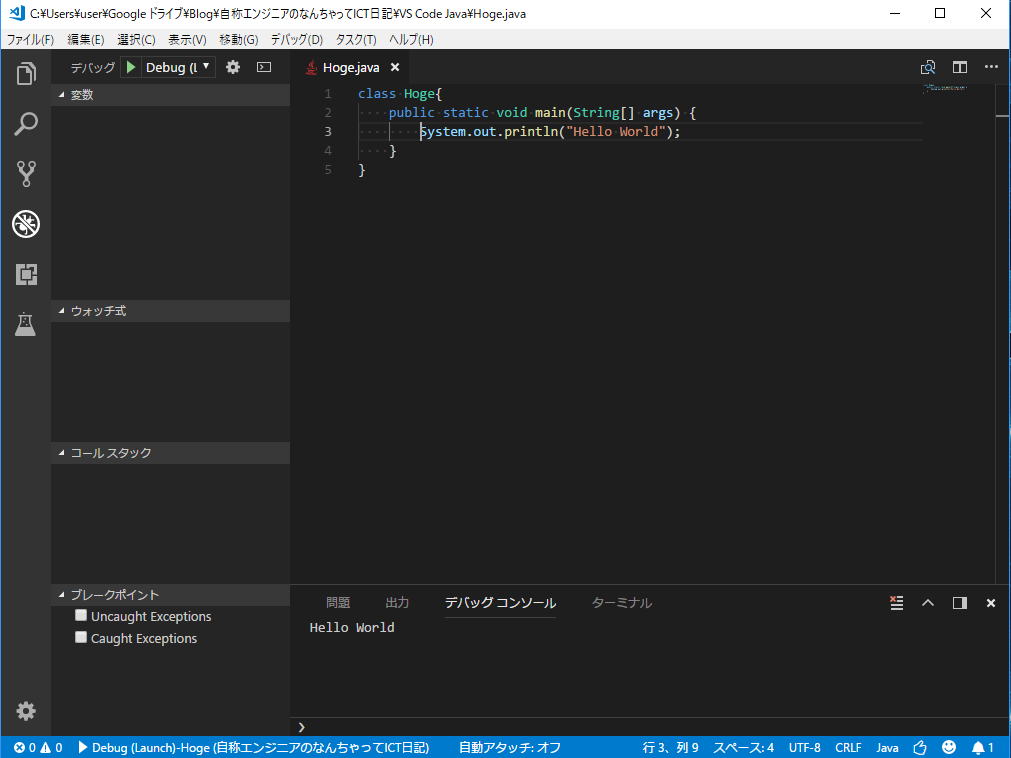
Task: Select the Test beaker icon in sidebar
Action: pyautogui.click(x=25, y=324)
